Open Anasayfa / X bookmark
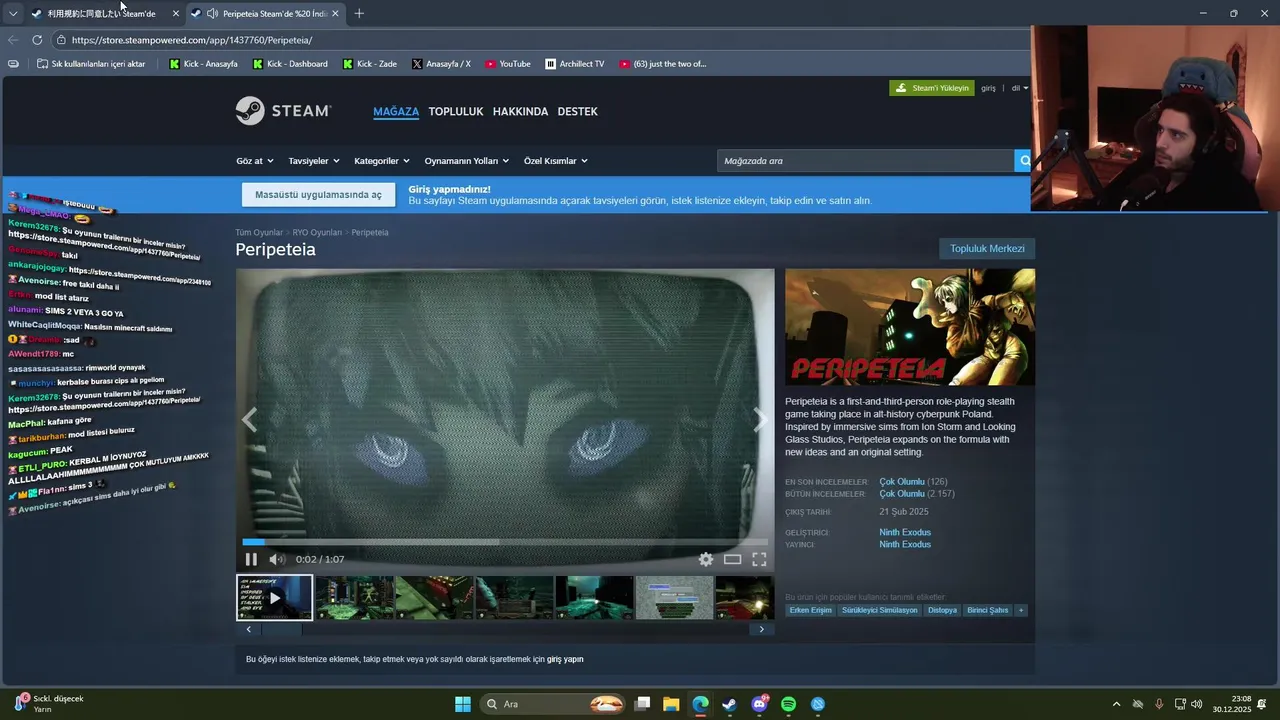The image size is (1280, 720). pos(441,64)
